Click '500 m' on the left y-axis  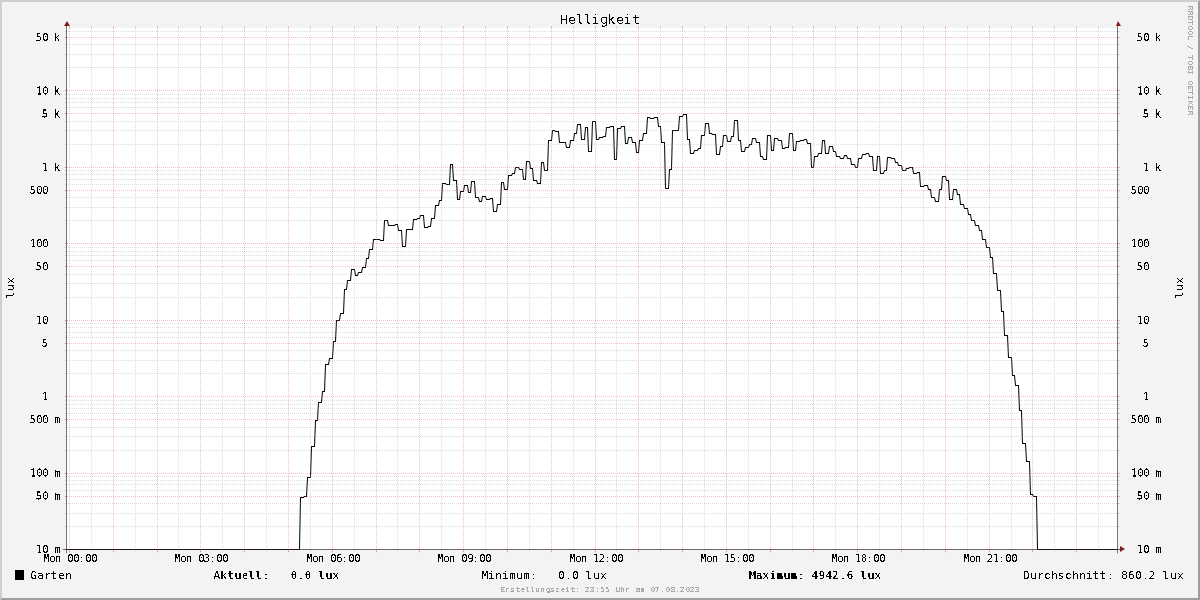(43, 420)
